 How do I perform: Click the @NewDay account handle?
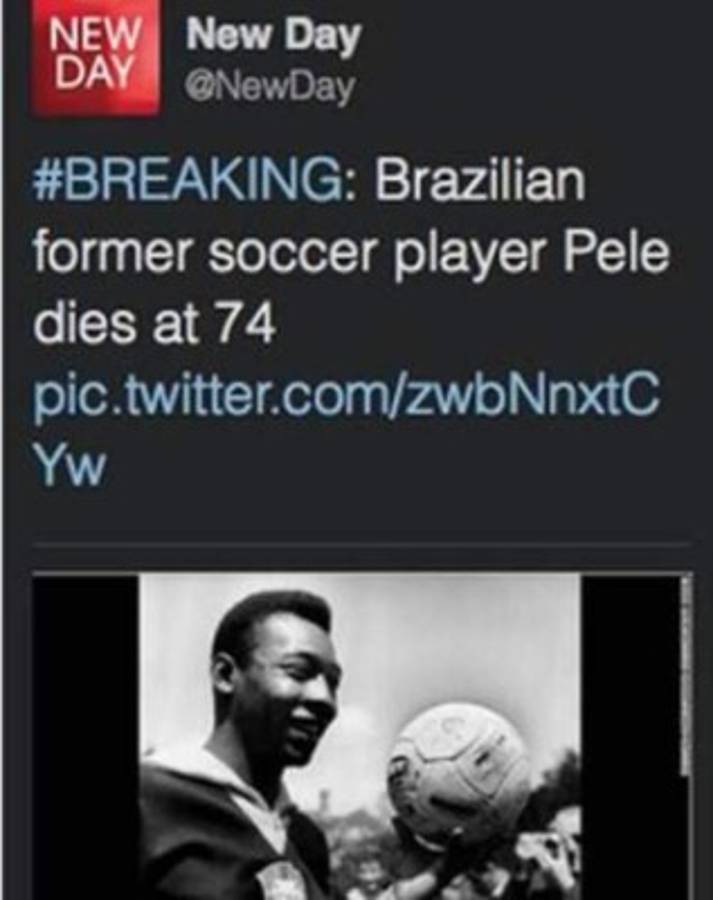pyautogui.click(x=270, y=90)
